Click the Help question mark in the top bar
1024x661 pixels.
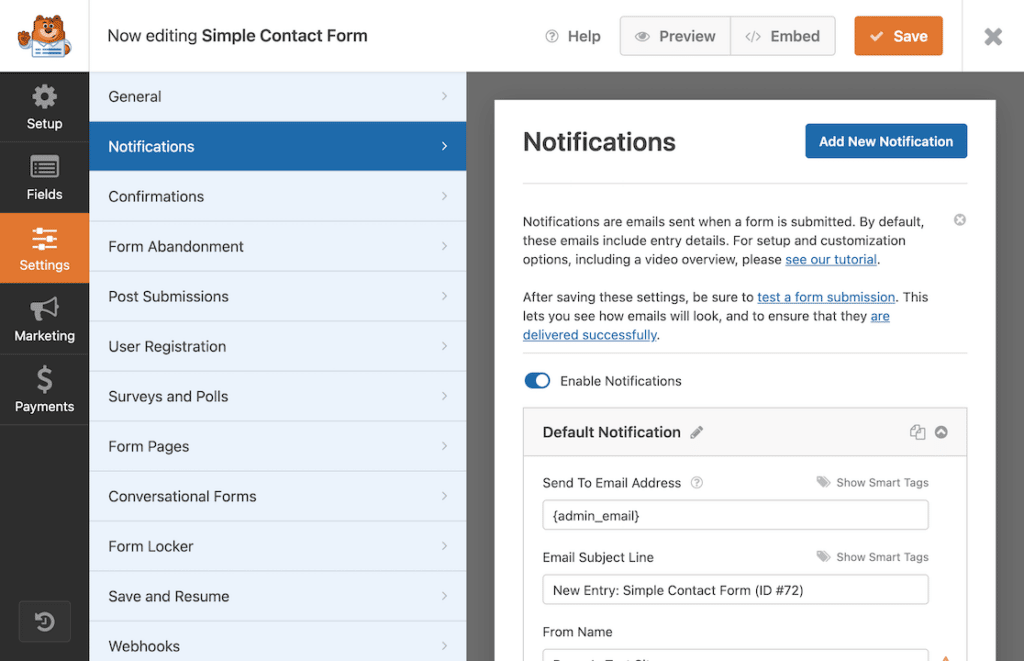(551, 36)
